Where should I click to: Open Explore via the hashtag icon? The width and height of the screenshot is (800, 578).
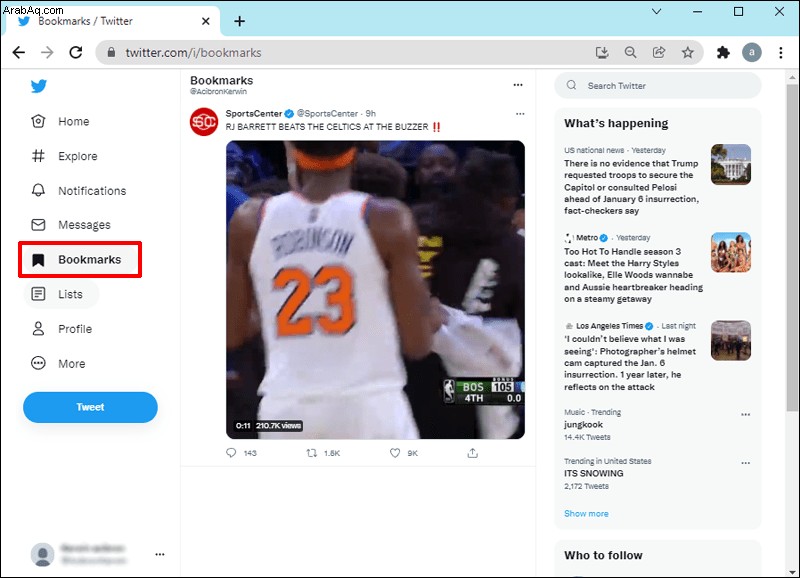38,156
